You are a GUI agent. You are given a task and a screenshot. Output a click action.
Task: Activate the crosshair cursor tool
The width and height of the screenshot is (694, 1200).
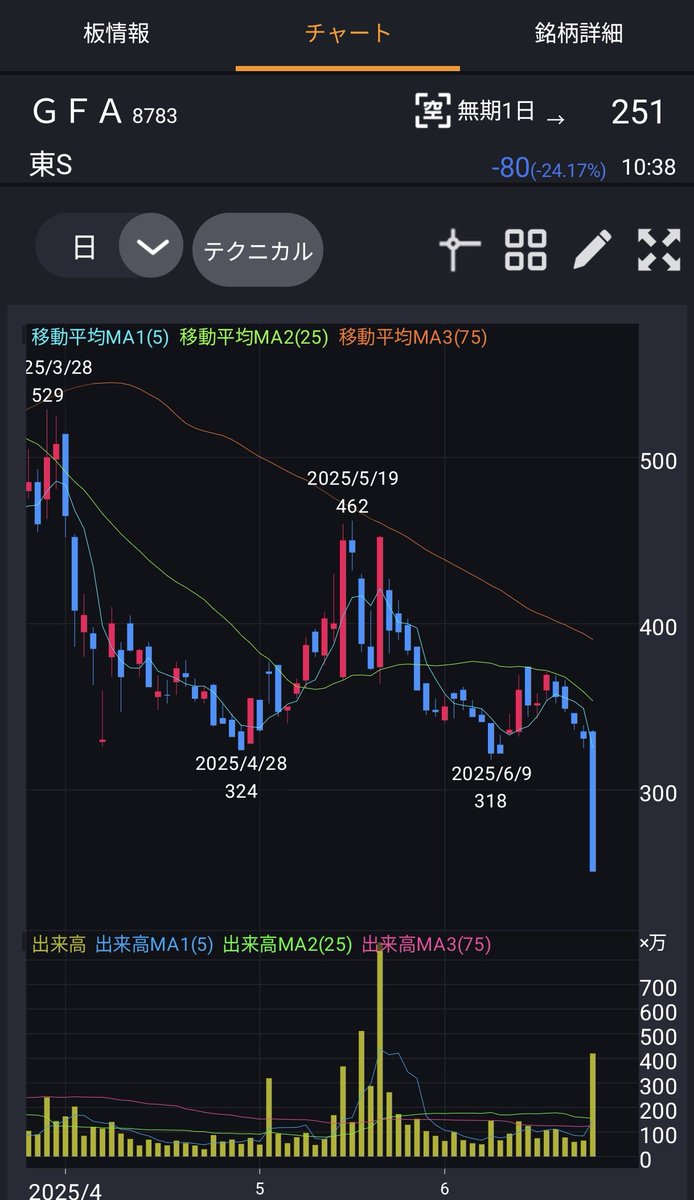pyautogui.click(x=459, y=250)
